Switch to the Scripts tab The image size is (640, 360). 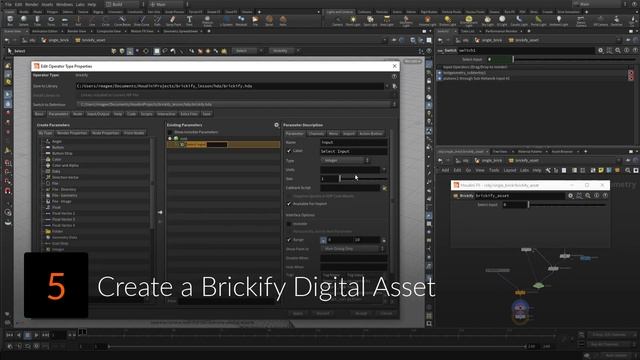(x=147, y=114)
